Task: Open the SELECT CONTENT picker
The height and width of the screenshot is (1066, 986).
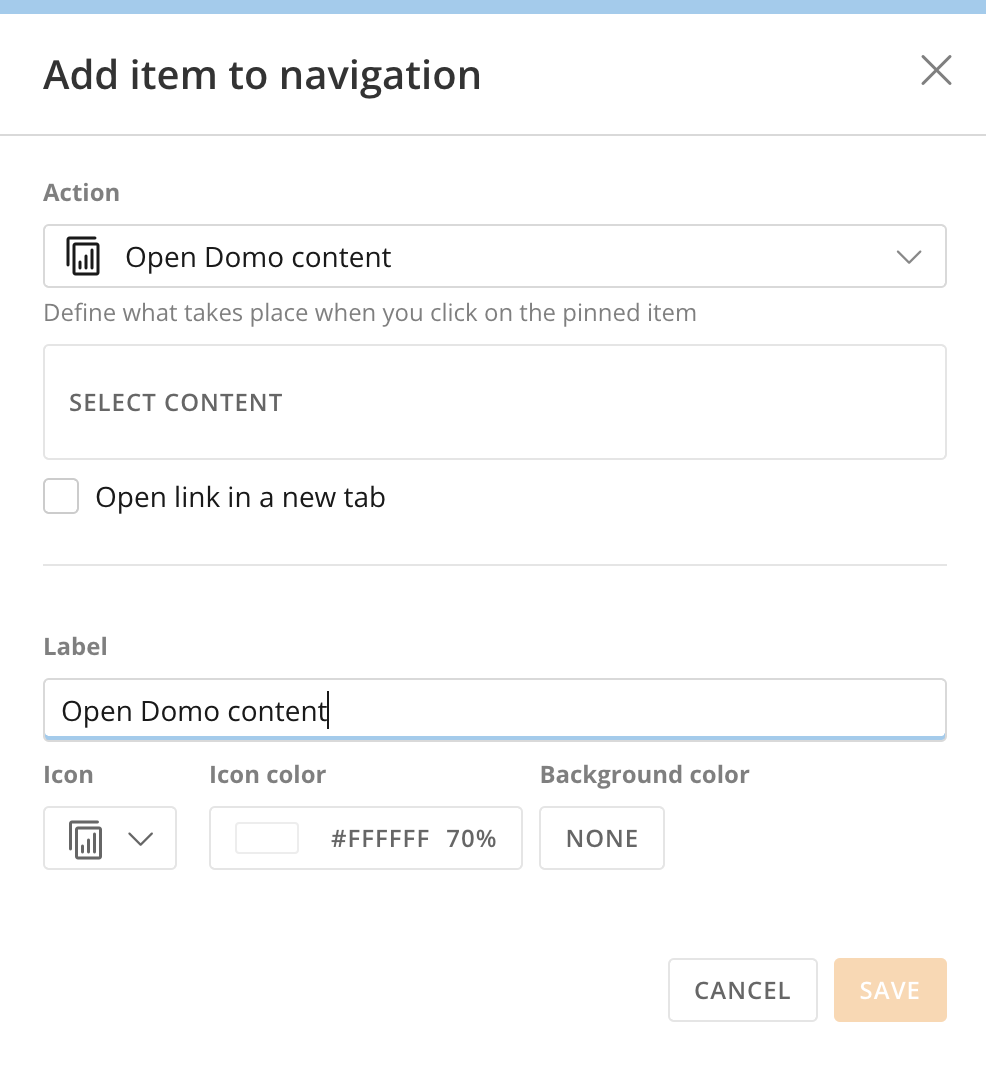Action: pos(495,402)
